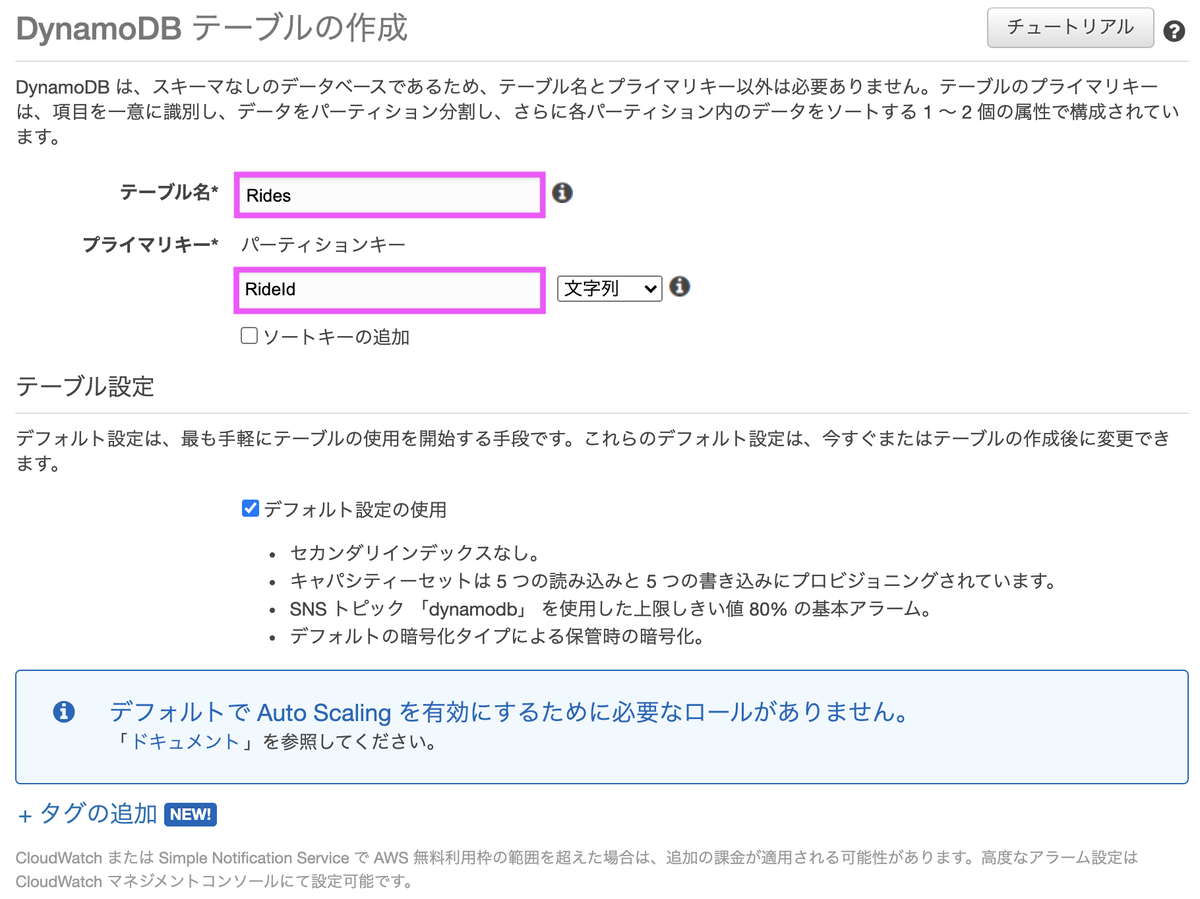The width and height of the screenshot is (1200, 899).
Task: Uncheck デフォルト設定の使用
Action: pos(250,508)
